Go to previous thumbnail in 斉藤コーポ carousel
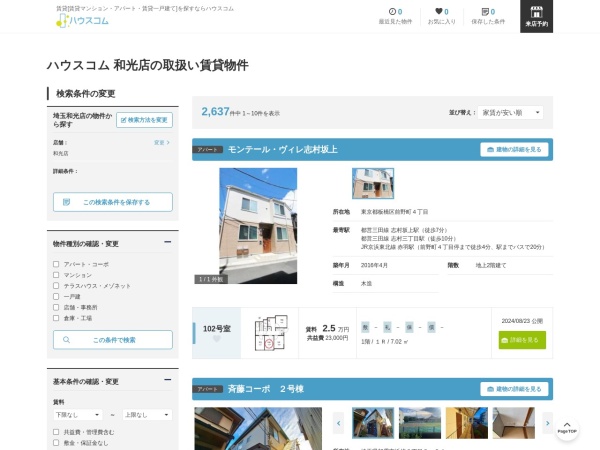 click(x=338, y=423)
